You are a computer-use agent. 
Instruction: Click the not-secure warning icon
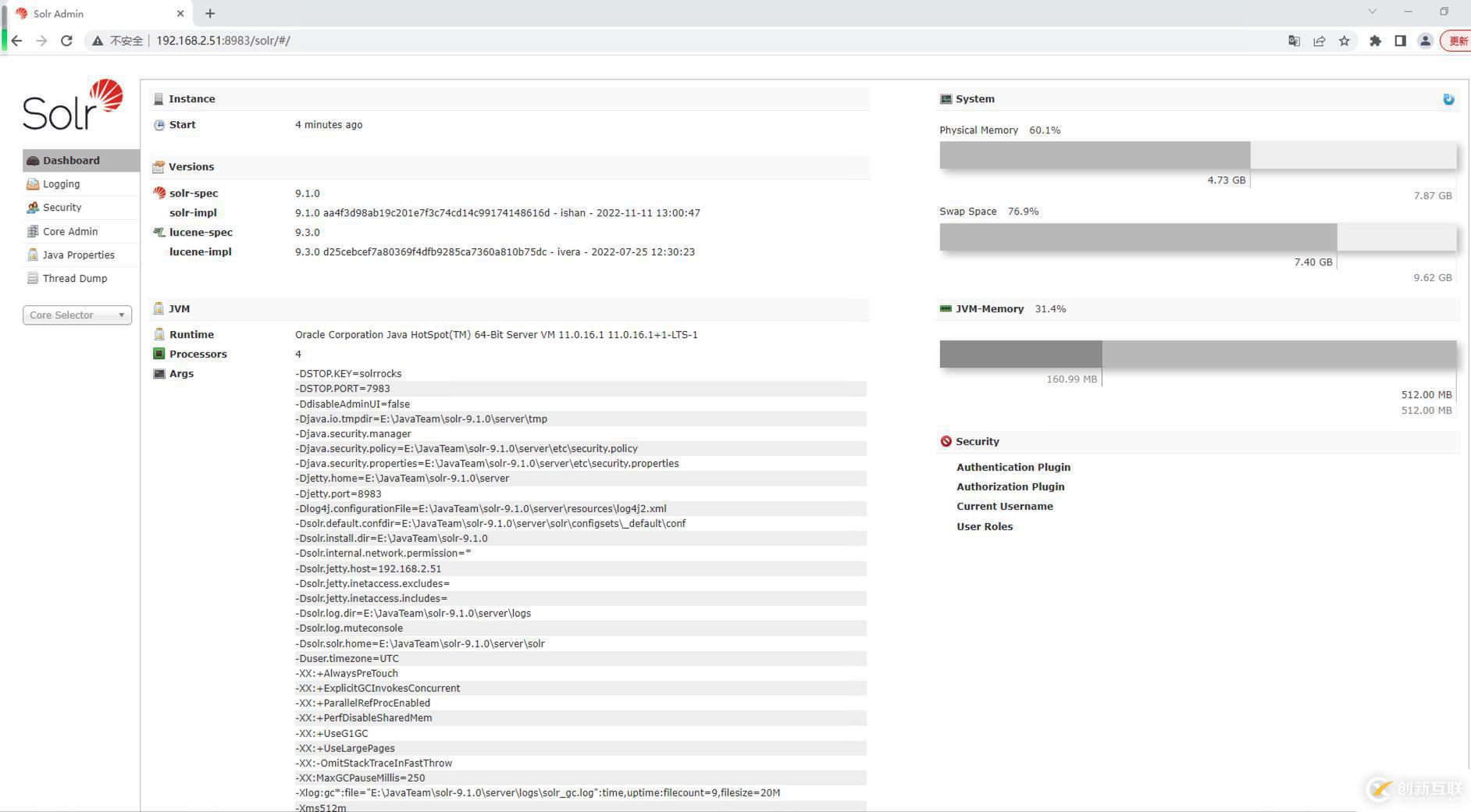coord(98,41)
